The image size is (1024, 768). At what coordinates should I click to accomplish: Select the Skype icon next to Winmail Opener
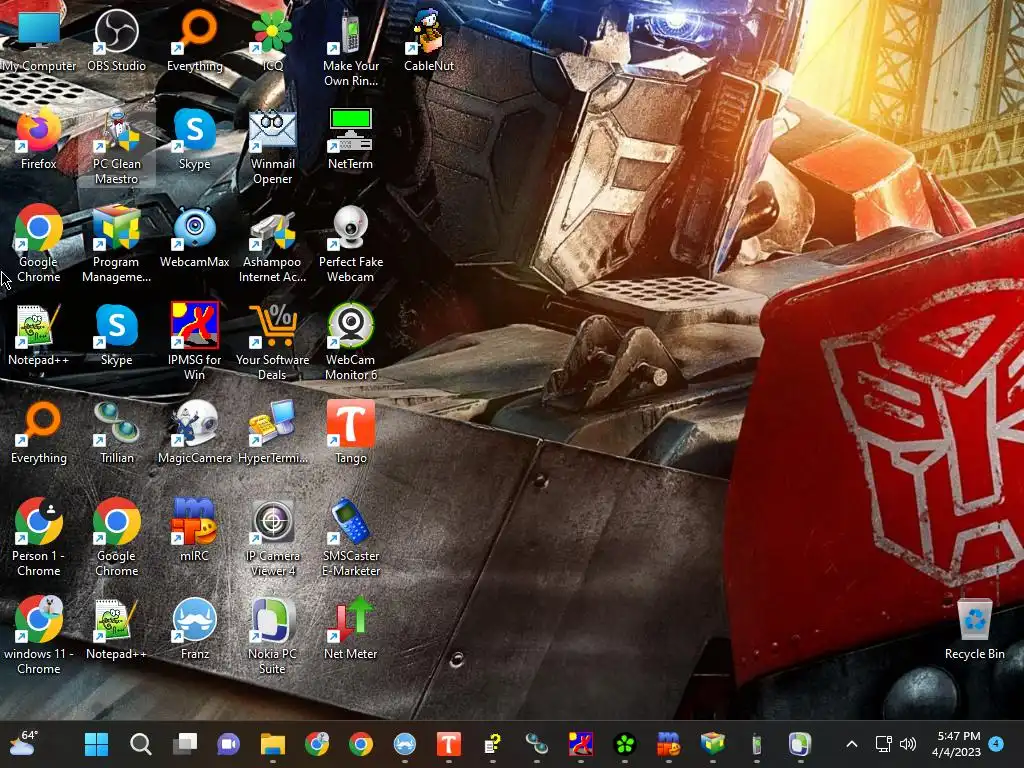(195, 138)
